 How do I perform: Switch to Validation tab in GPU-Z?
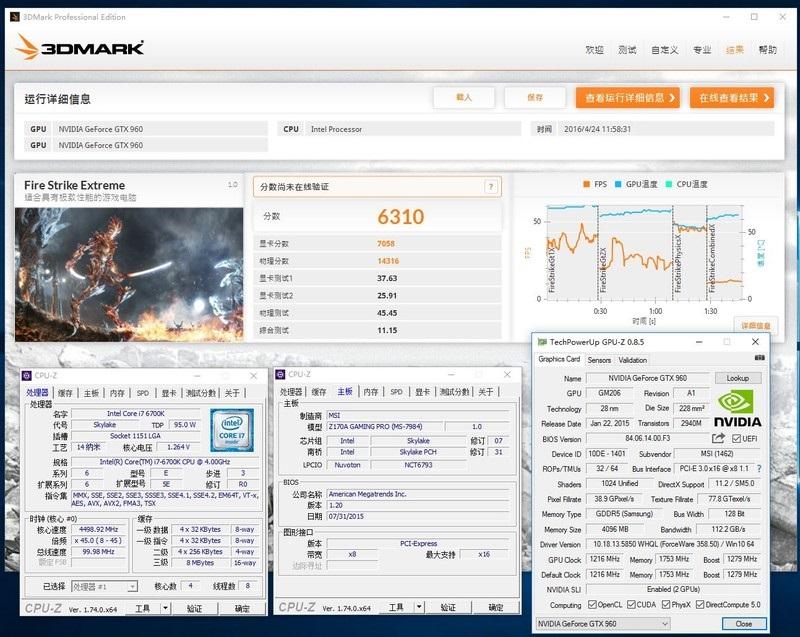tap(633, 360)
